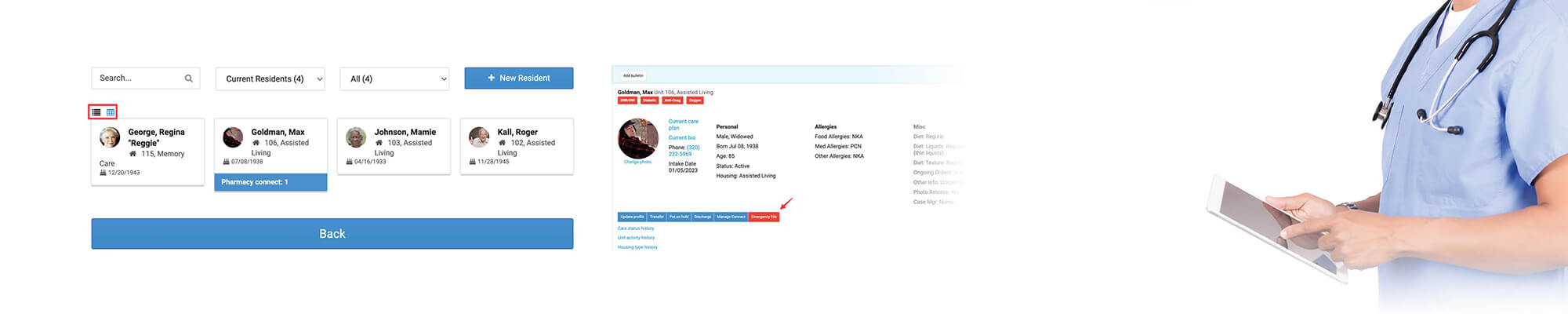Select the Johnson, Mamie name

pyautogui.click(x=405, y=132)
